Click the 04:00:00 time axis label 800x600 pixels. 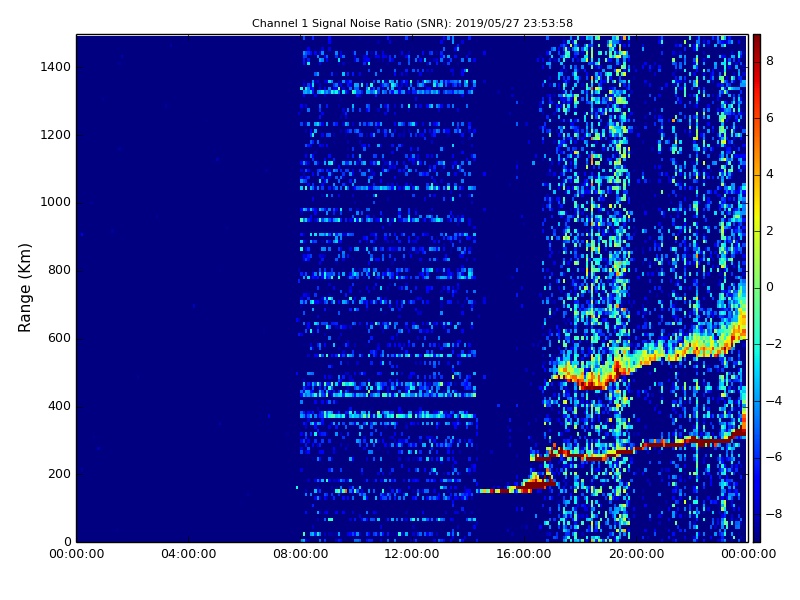click(189, 554)
